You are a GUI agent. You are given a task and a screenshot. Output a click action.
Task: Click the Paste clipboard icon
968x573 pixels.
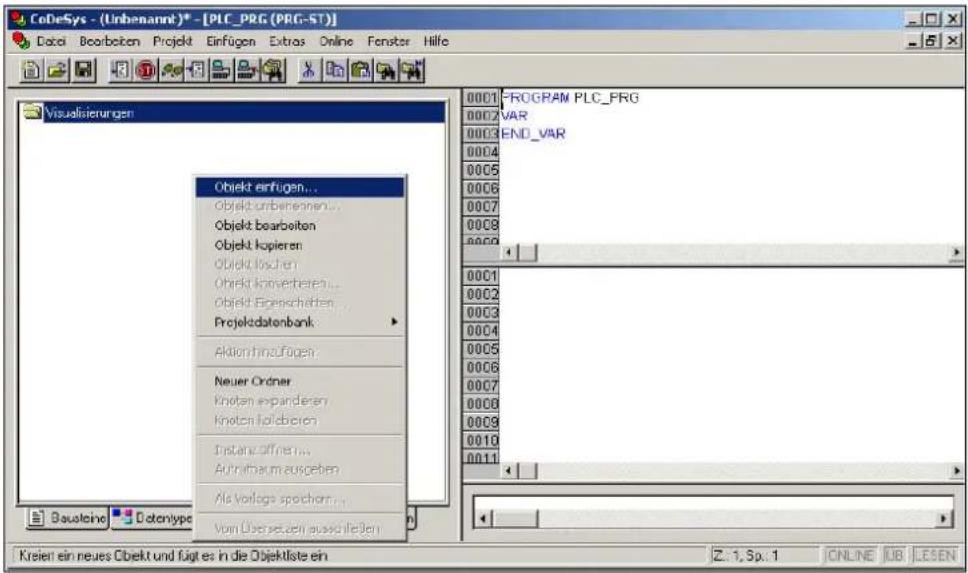coord(361,70)
